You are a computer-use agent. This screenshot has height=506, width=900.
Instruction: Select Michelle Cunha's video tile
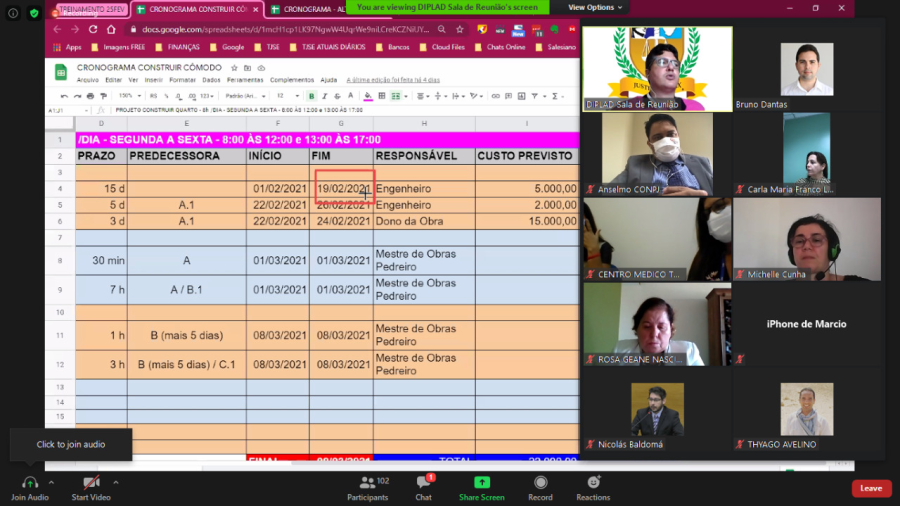tap(806, 238)
